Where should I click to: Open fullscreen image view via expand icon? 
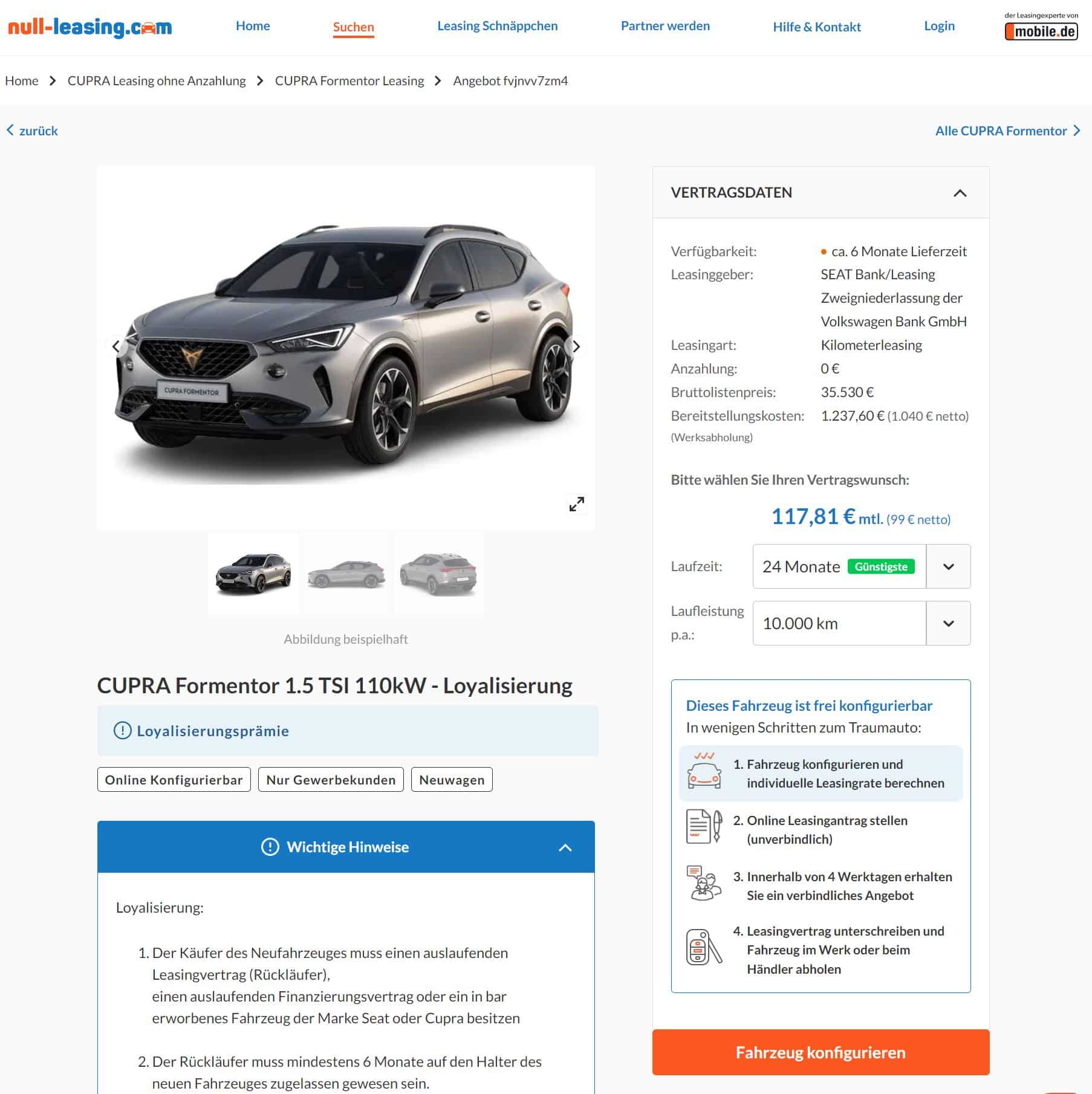coord(576,503)
